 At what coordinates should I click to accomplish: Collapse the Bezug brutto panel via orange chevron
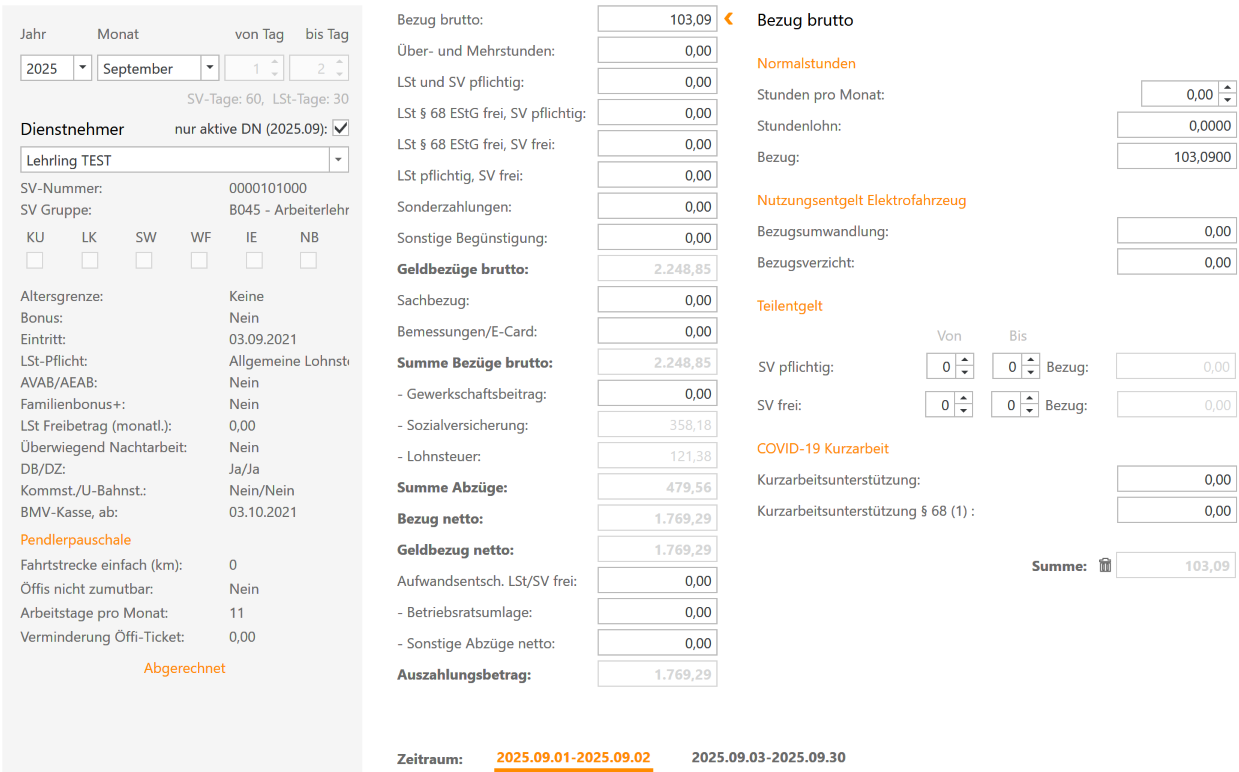[728, 18]
